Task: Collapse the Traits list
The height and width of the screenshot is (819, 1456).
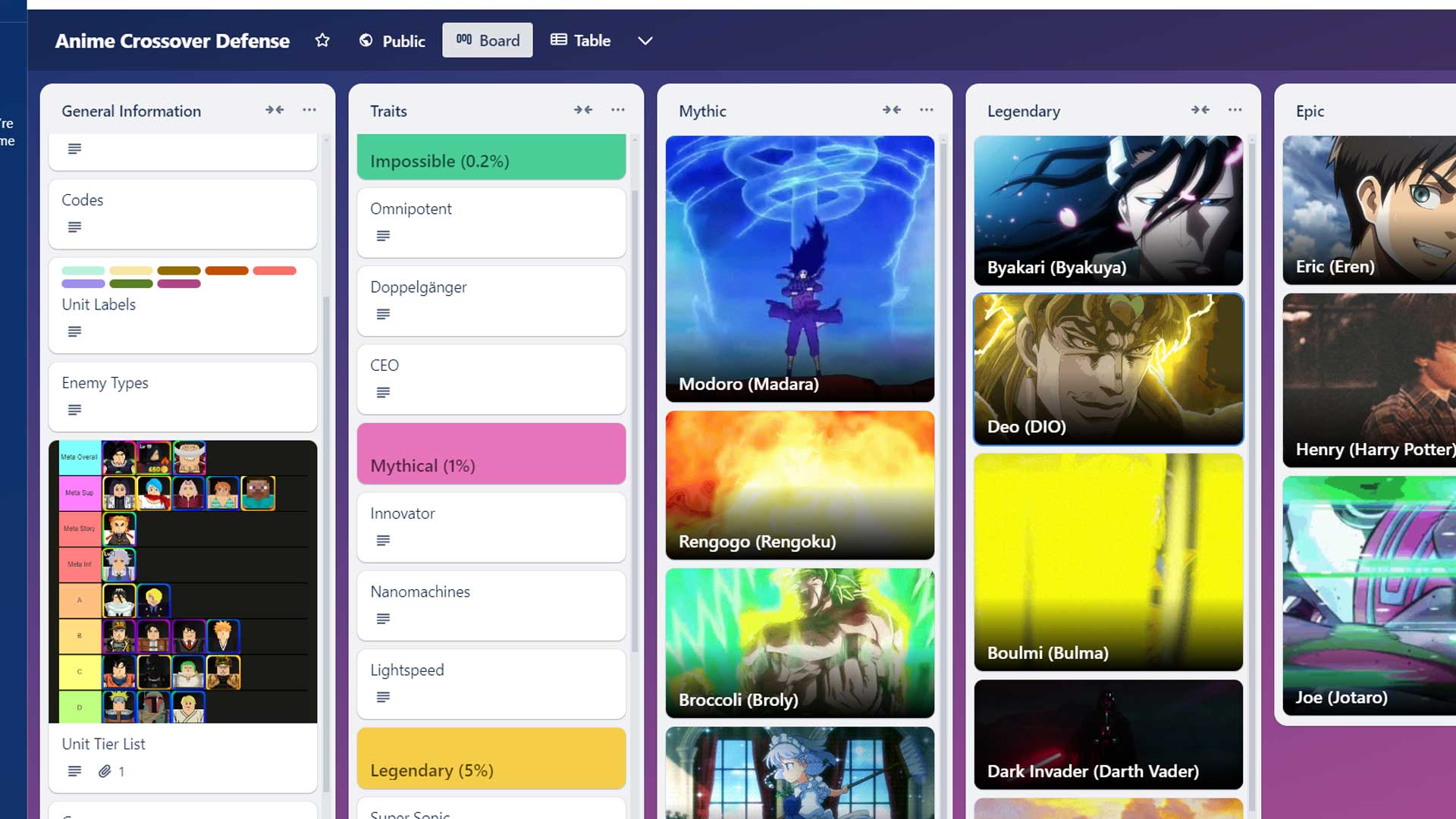Action: pos(583,110)
